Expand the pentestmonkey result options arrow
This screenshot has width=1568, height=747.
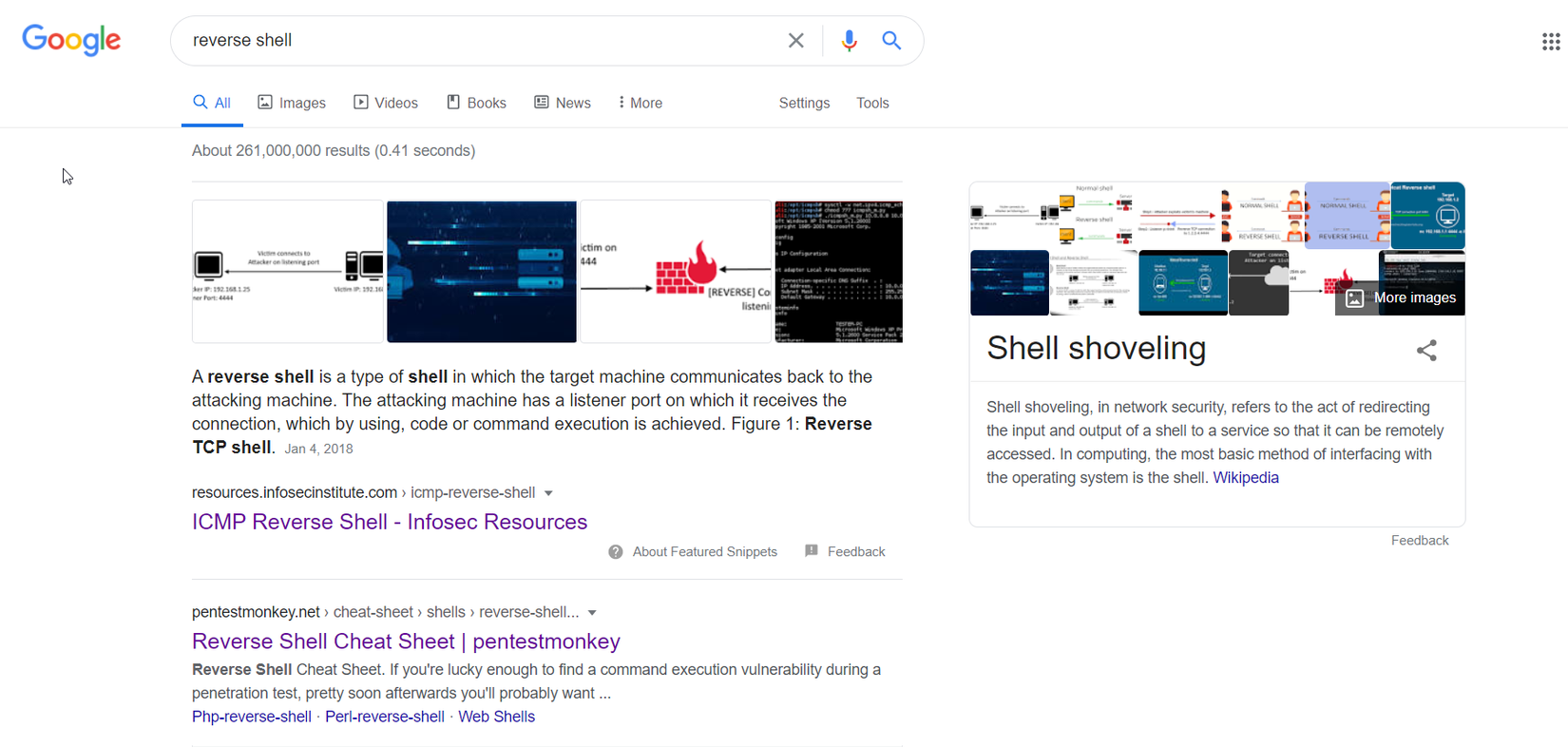tap(592, 613)
